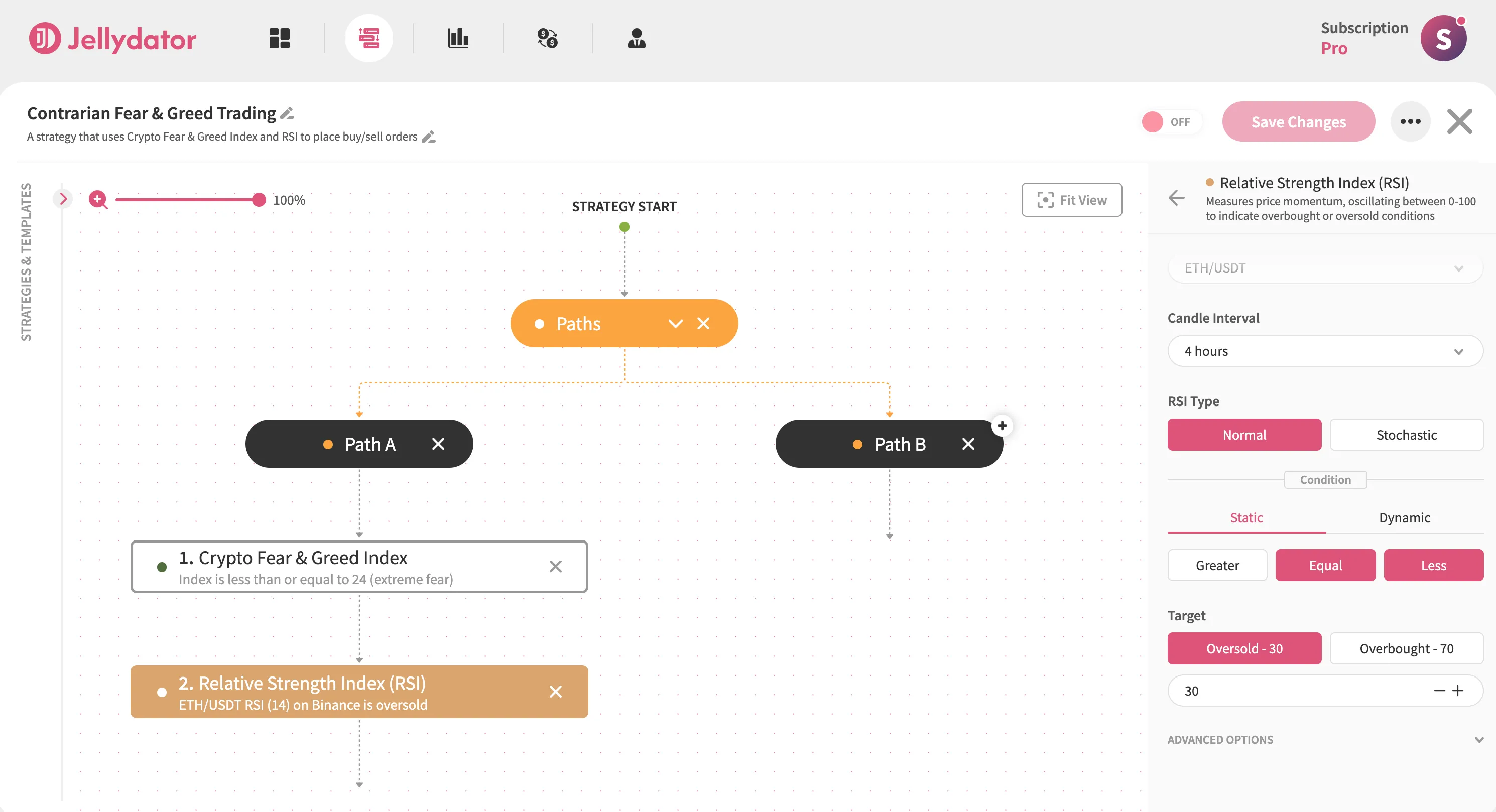Expand Advanced Options section
The height and width of the screenshot is (812, 1496).
1325,740
